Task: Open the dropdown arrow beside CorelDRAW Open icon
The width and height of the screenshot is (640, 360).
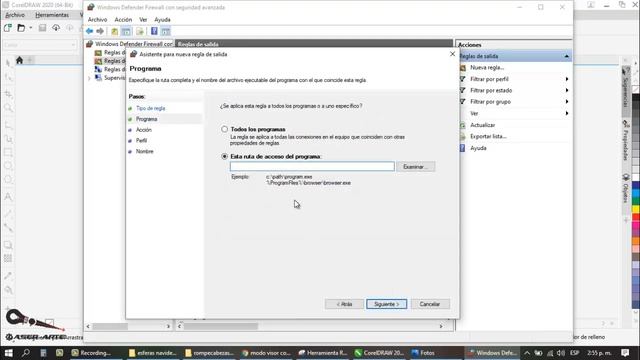Action: tap(31, 28)
